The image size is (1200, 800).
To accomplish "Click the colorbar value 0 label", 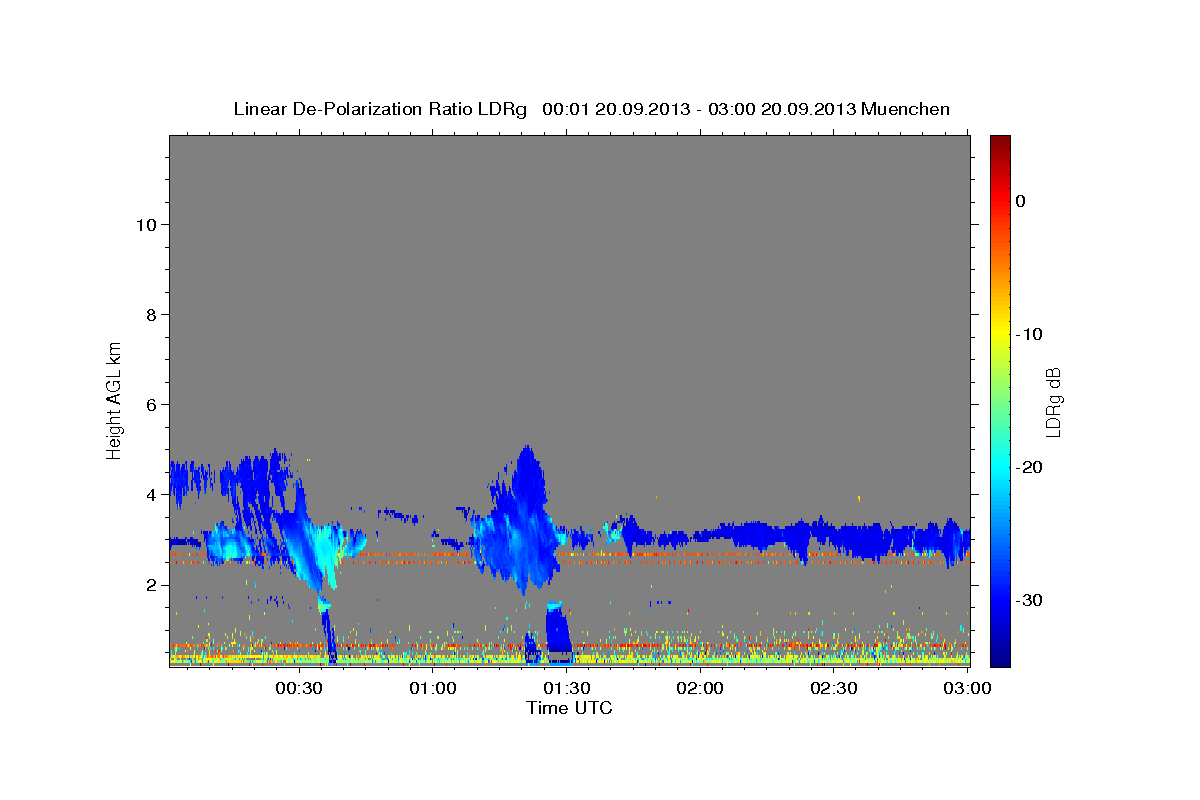I will (1021, 201).
